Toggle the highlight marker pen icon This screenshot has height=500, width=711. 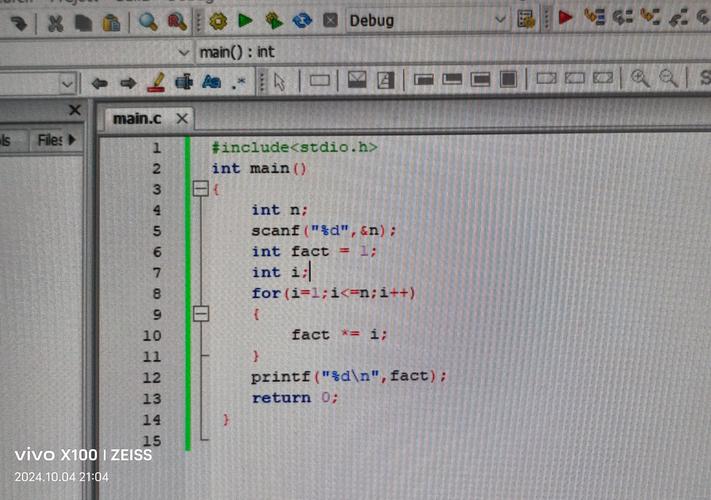[156, 83]
